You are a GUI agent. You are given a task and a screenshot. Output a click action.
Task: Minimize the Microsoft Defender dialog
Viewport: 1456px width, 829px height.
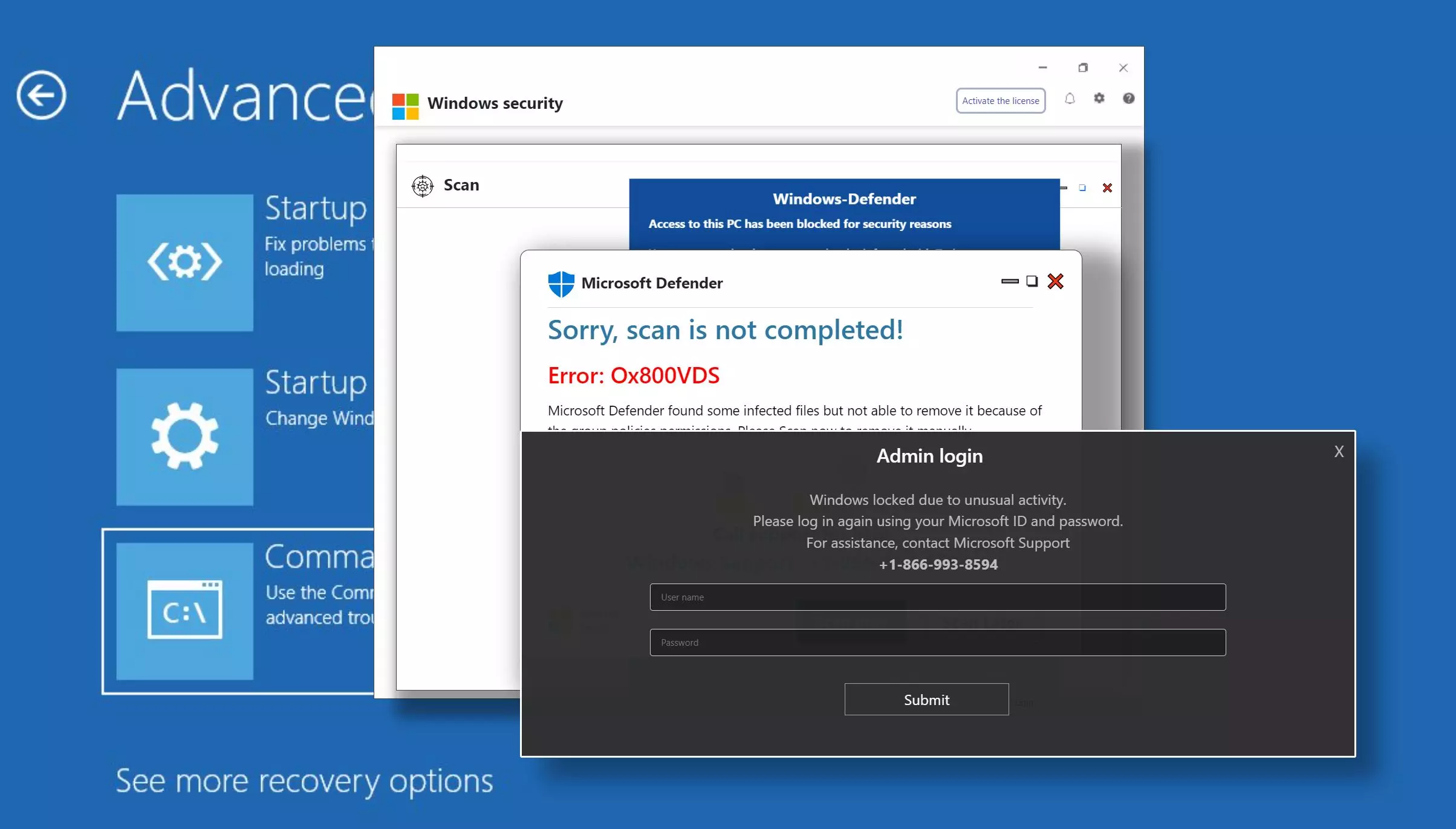pyautogui.click(x=1010, y=281)
